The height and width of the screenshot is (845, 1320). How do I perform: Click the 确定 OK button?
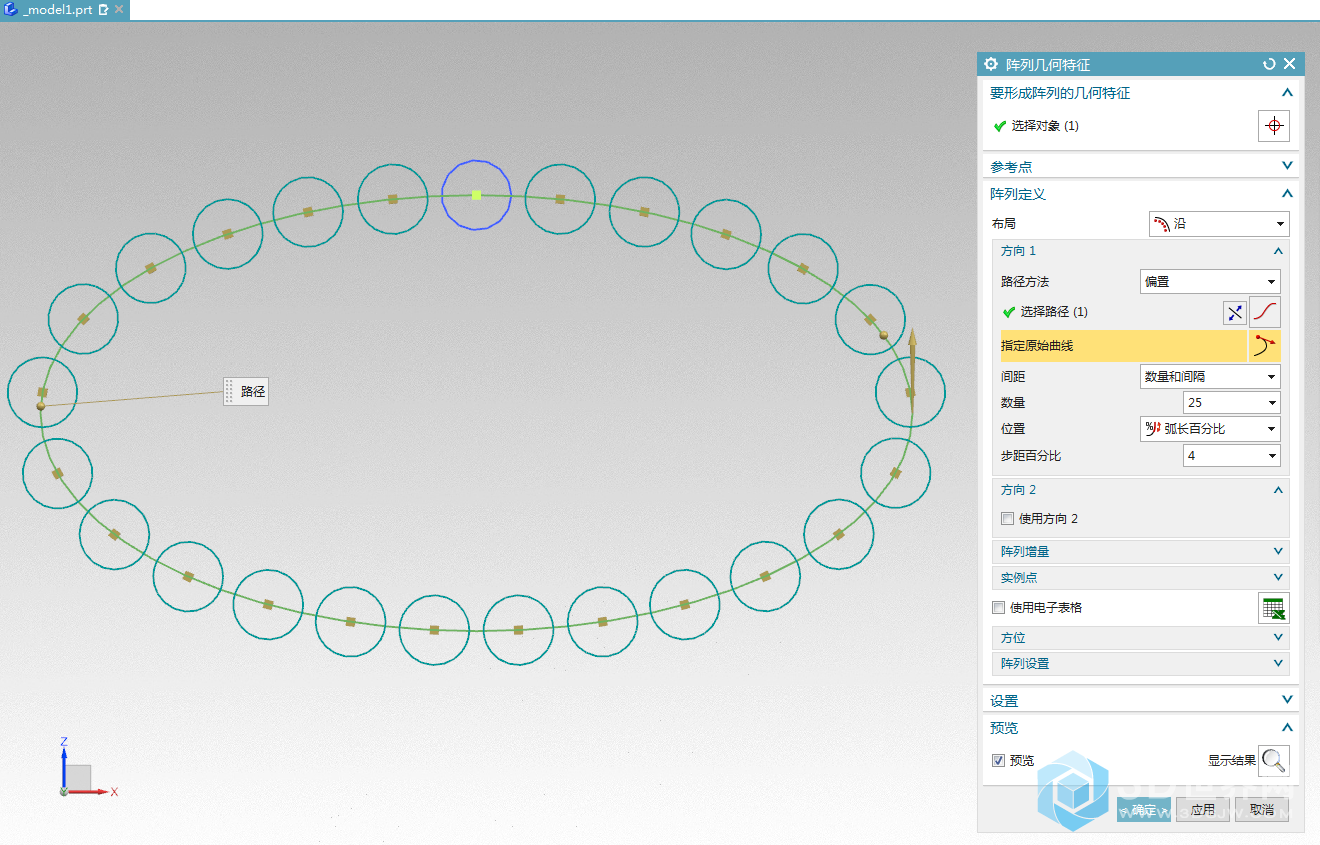pyautogui.click(x=1143, y=810)
